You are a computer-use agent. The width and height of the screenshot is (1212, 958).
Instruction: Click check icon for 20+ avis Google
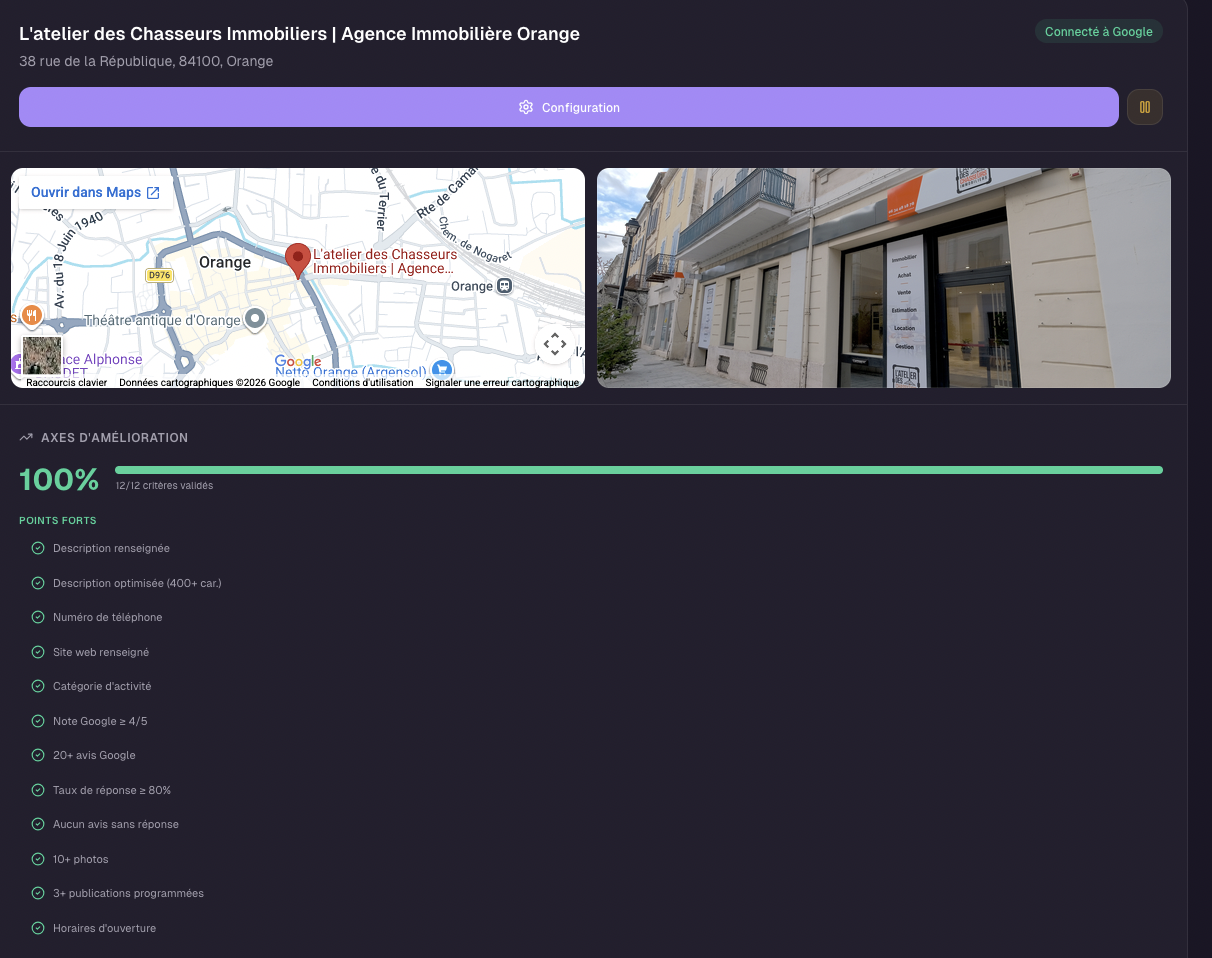38,755
